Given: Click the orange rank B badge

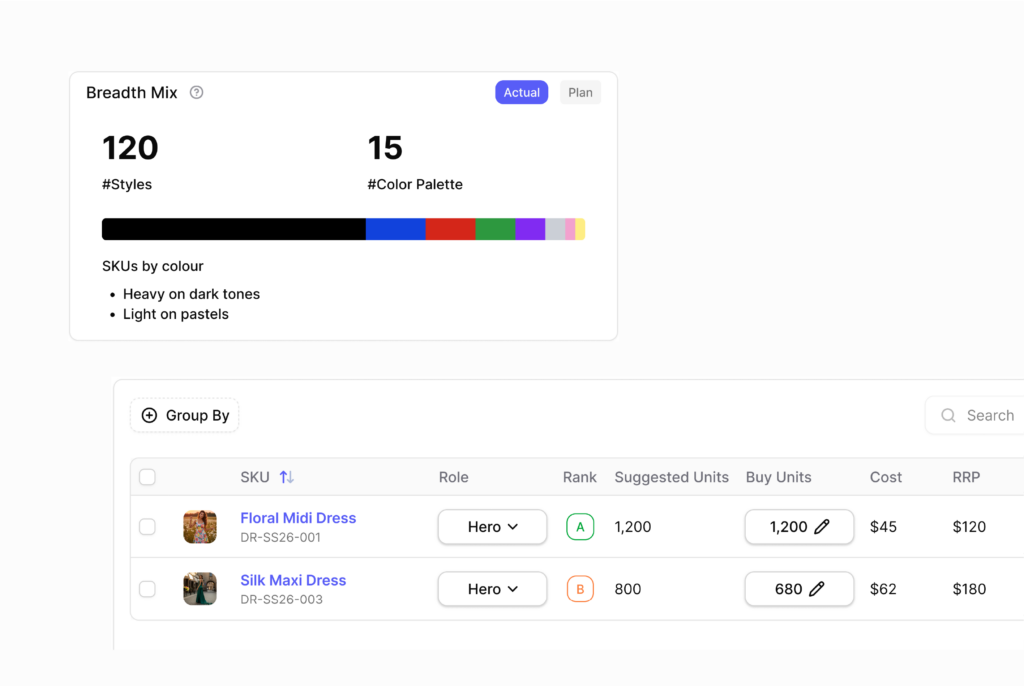Looking at the screenshot, I should coord(580,589).
